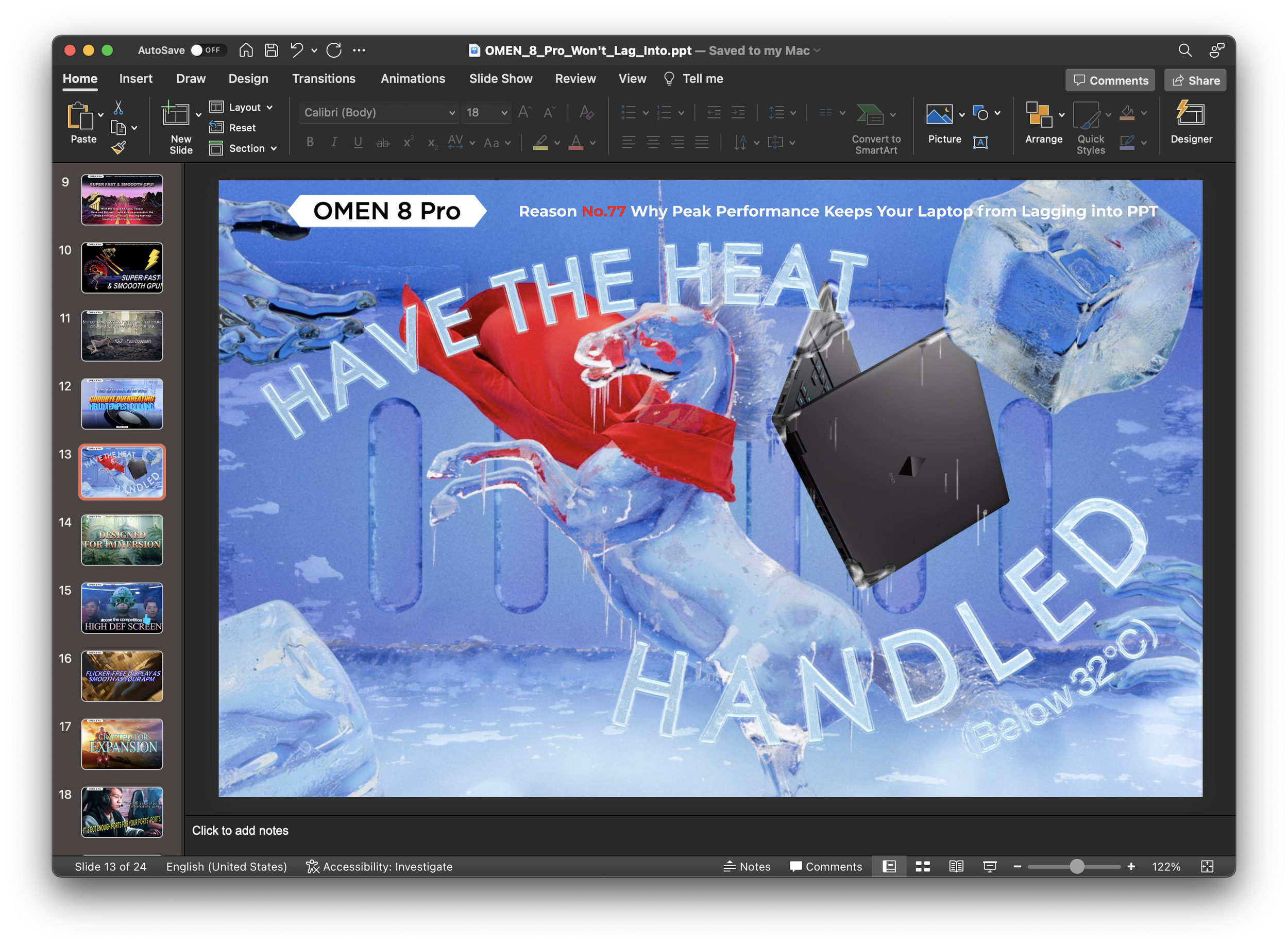Open the Animations tab
The image size is (1288, 946).
point(413,78)
